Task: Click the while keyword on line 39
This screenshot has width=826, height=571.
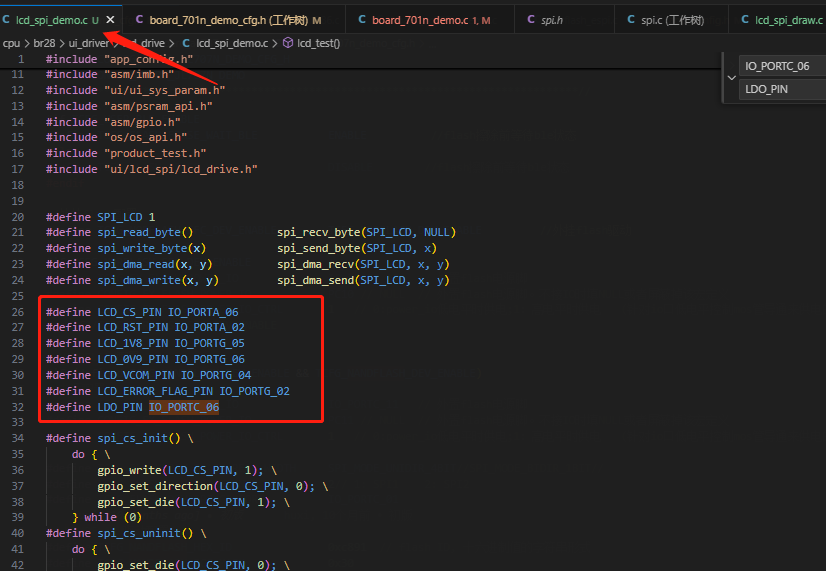Action: click(101, 517)
